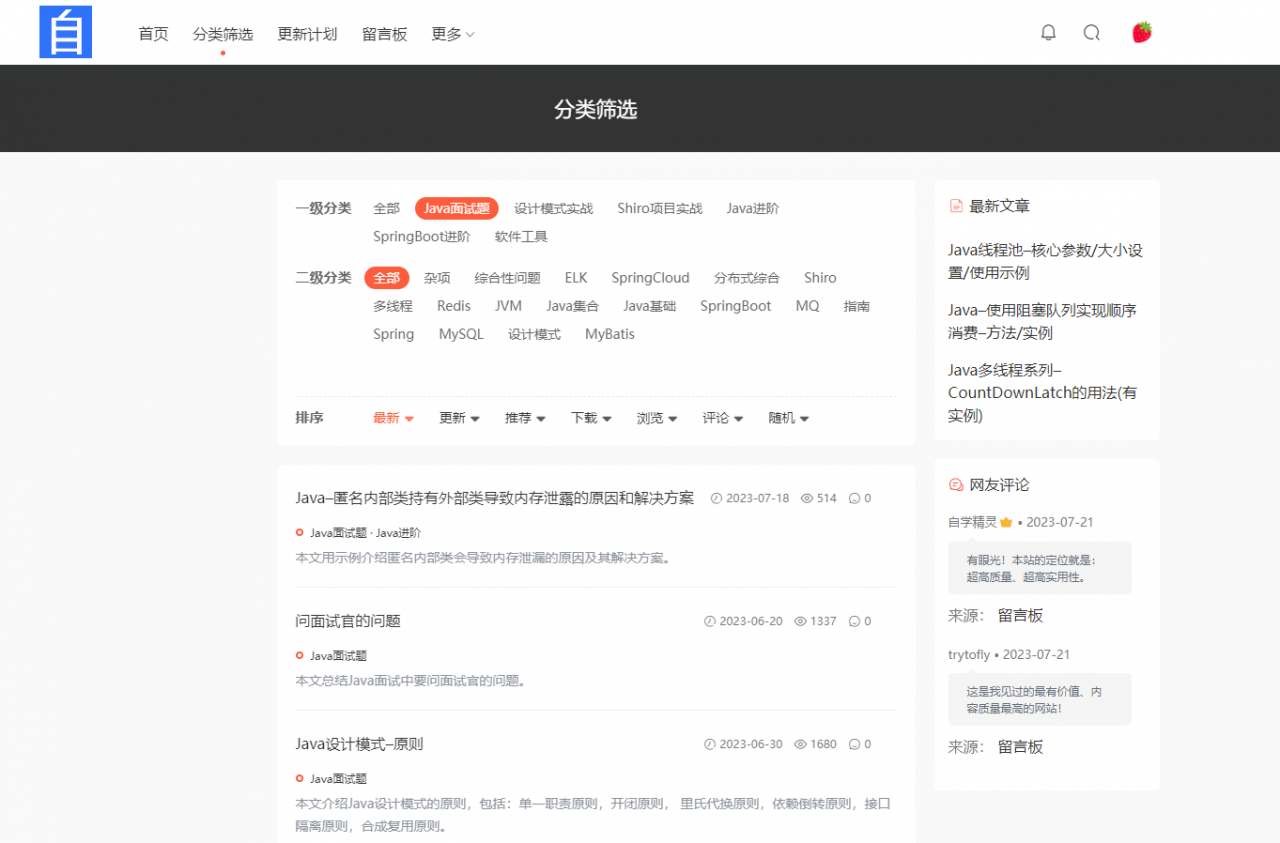1280x843 pixels.
Task: Open the 更新计划 menu item
Action: (x=307, y=33)
